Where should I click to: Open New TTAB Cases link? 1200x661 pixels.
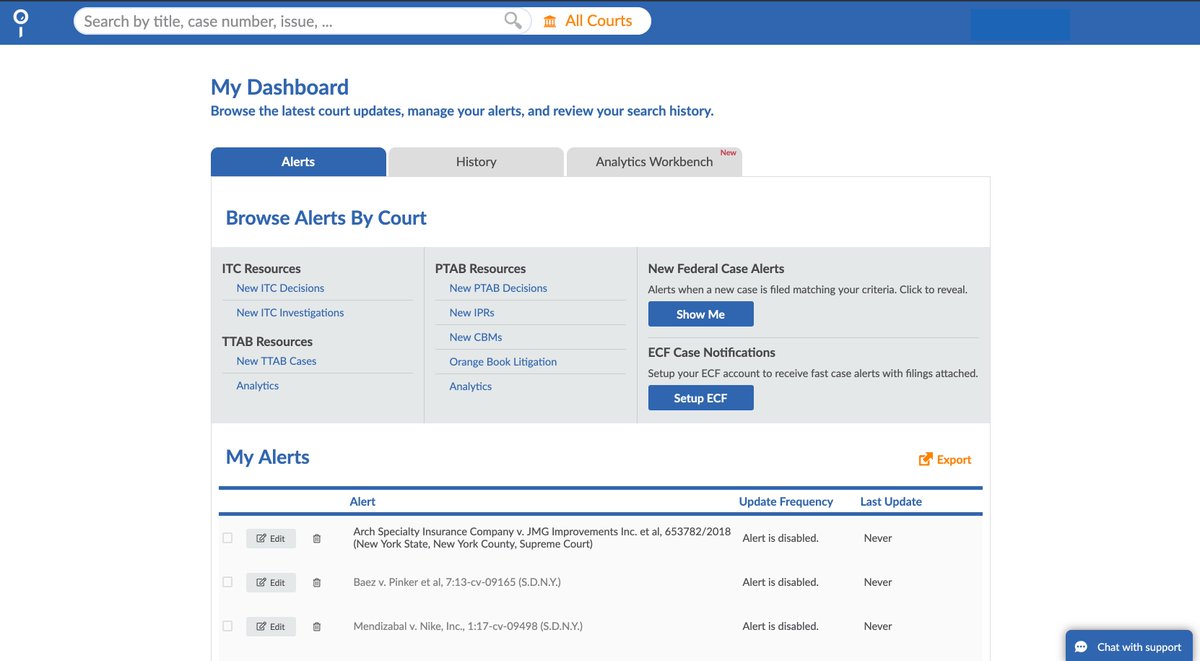click(276, 361)
